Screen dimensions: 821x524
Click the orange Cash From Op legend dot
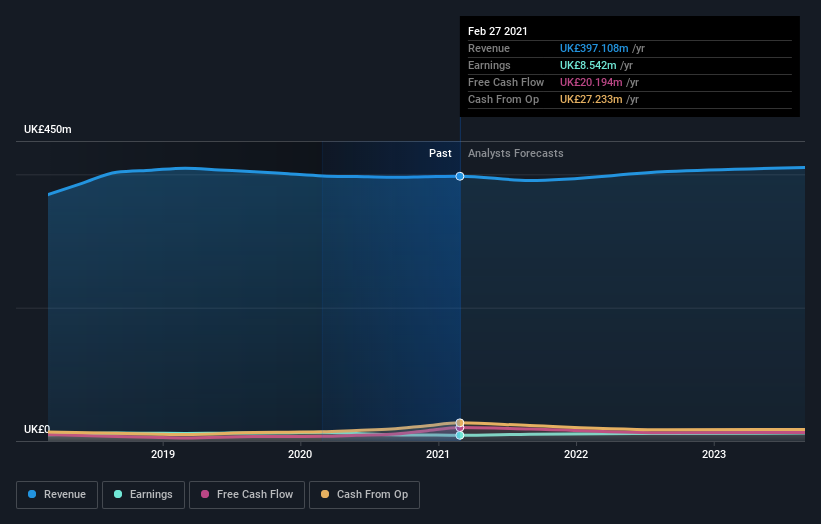tap(325, 494)
